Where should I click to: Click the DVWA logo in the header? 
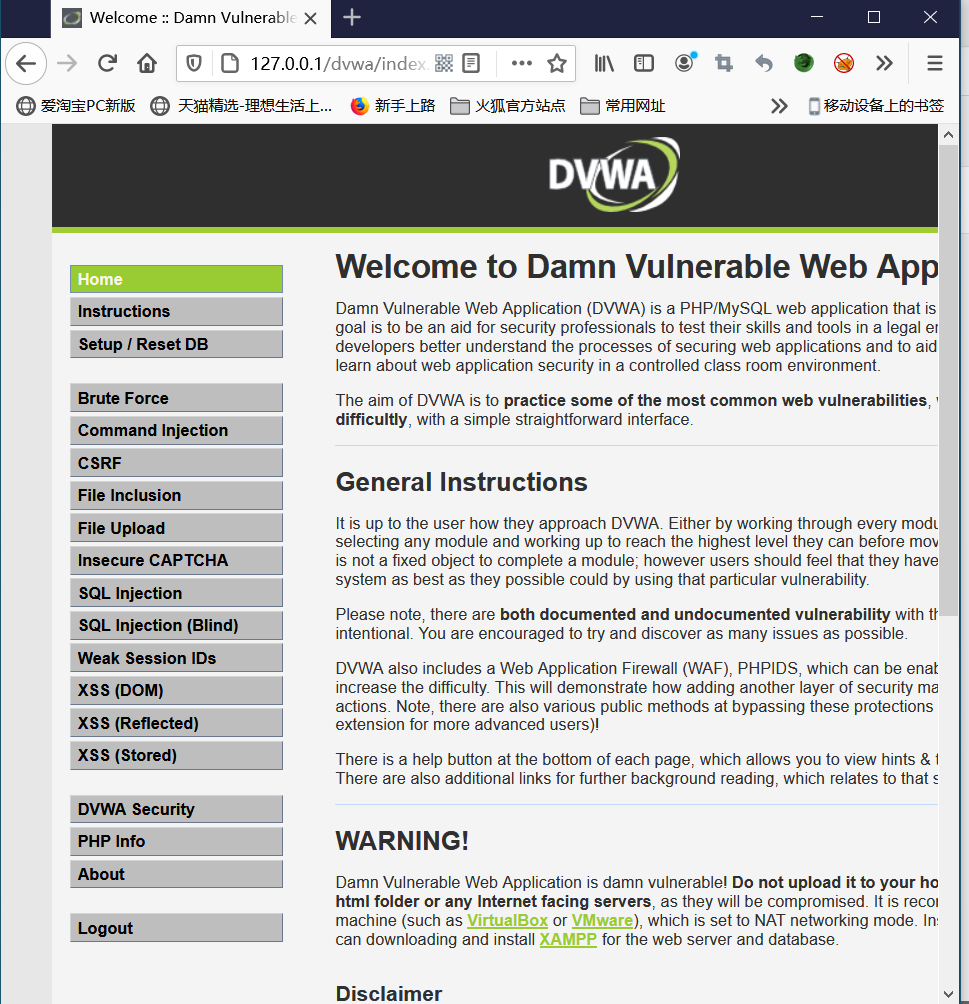tap(614, 174)
